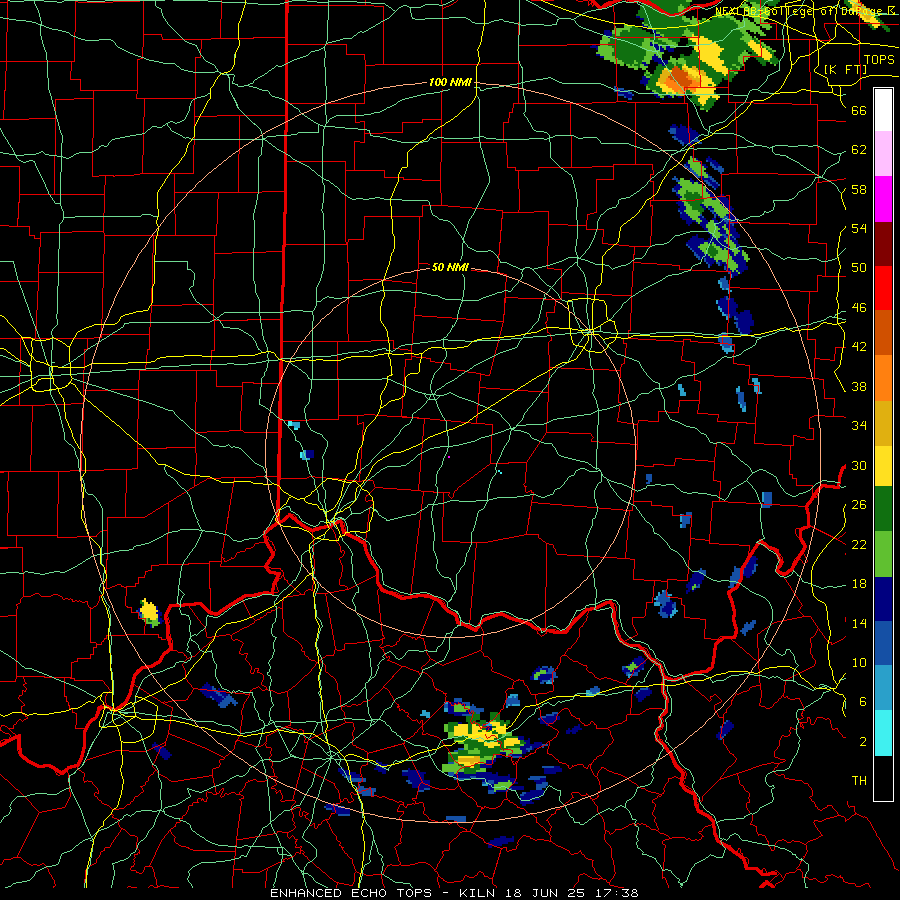Click the "30" legend value
The width and height of the screenshot is (900, 900).
coord(859,465)
